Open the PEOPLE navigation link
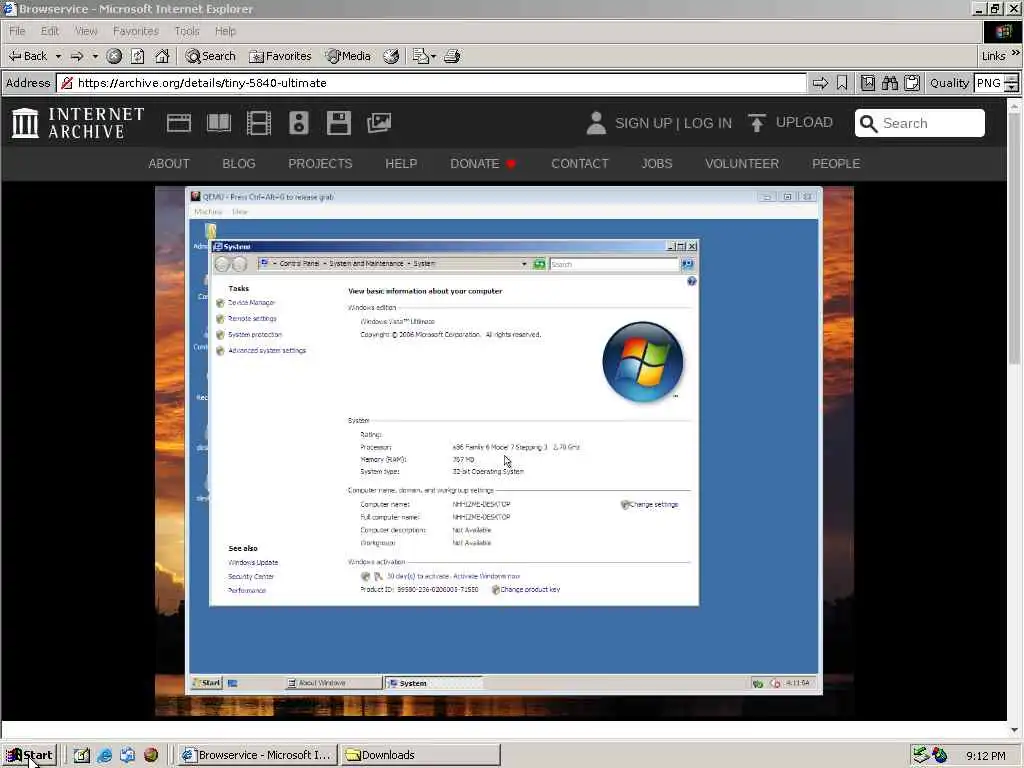This screenshot has height=768, width=1024. [x=836, y=163]
